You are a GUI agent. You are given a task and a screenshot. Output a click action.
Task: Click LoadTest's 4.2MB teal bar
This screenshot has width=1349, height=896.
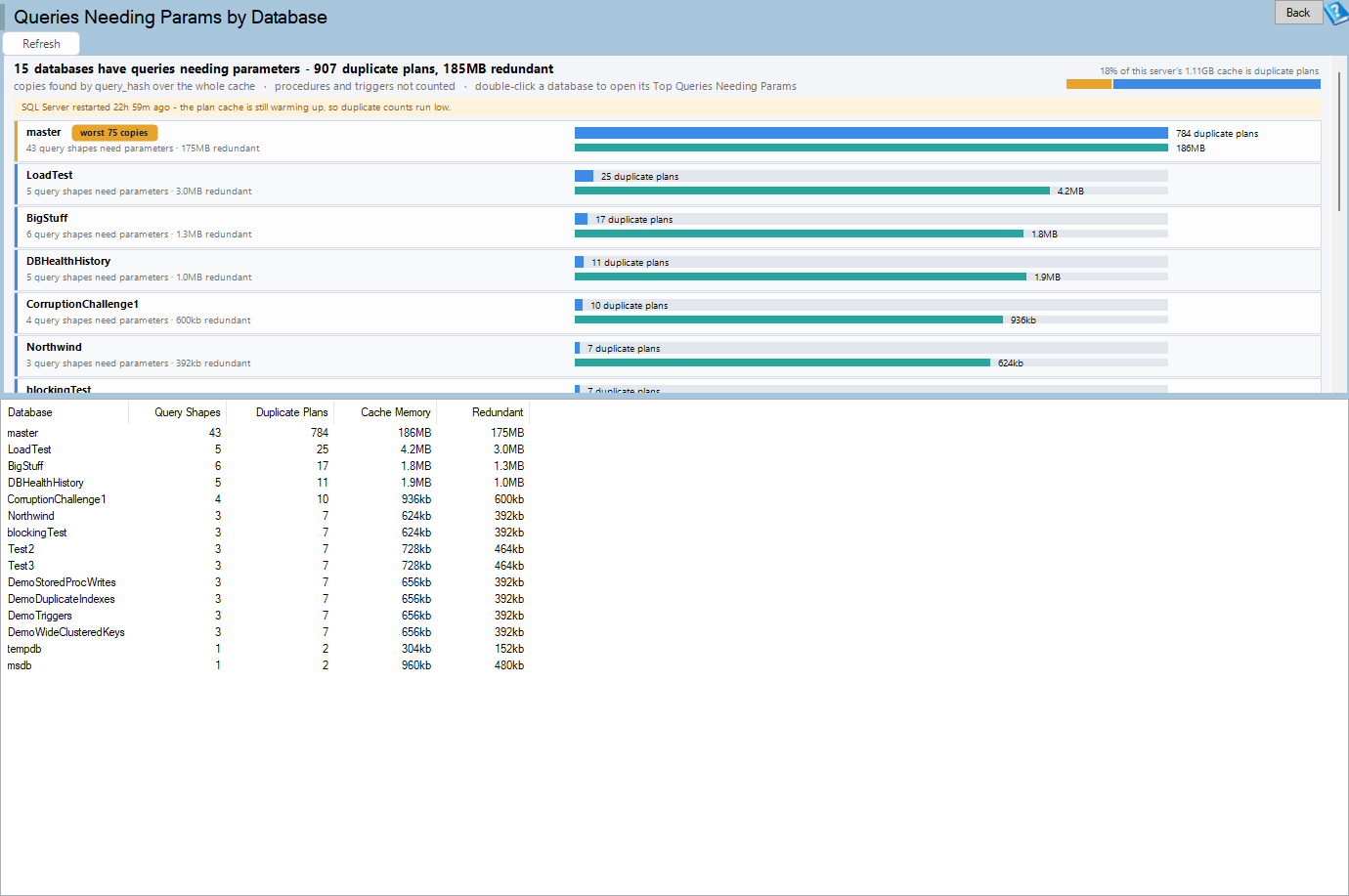(812, 191)
